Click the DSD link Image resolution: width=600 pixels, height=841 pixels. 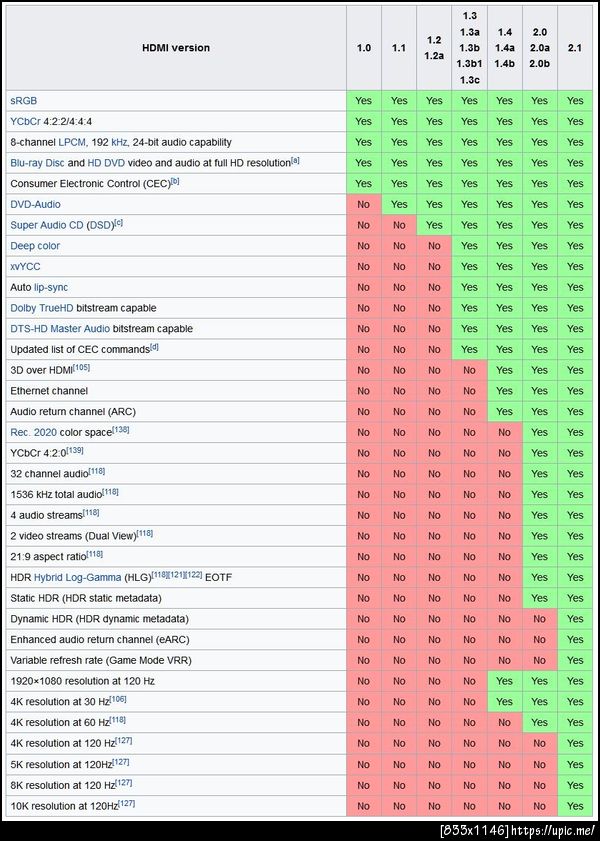[99, 225]
